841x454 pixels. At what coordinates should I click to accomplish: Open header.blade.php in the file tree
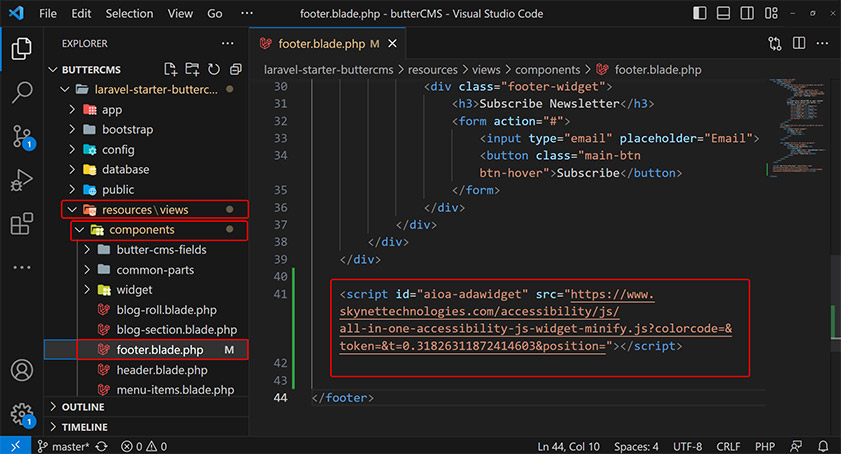[159, 370]
